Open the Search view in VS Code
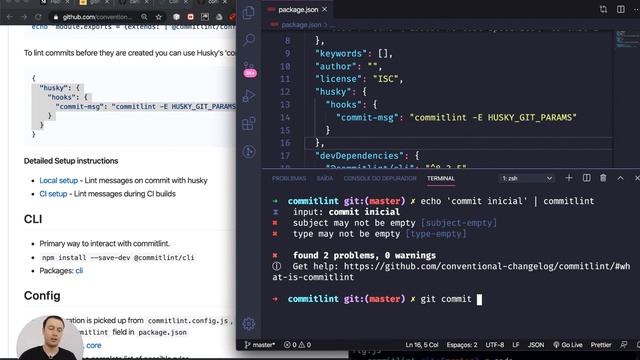 click(x=249, y=40)
